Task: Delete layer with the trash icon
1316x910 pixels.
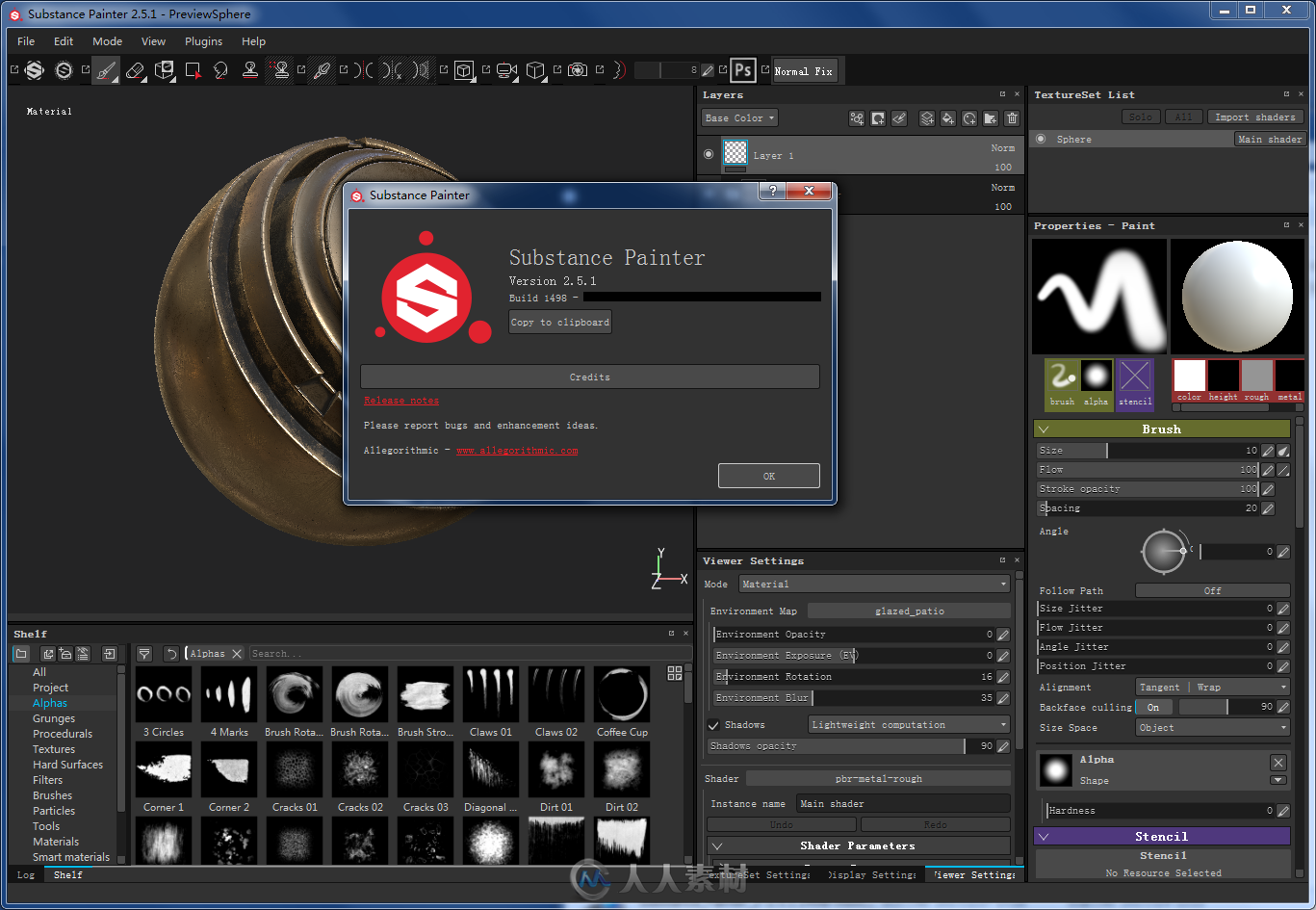Action: tap(1012, 118)
